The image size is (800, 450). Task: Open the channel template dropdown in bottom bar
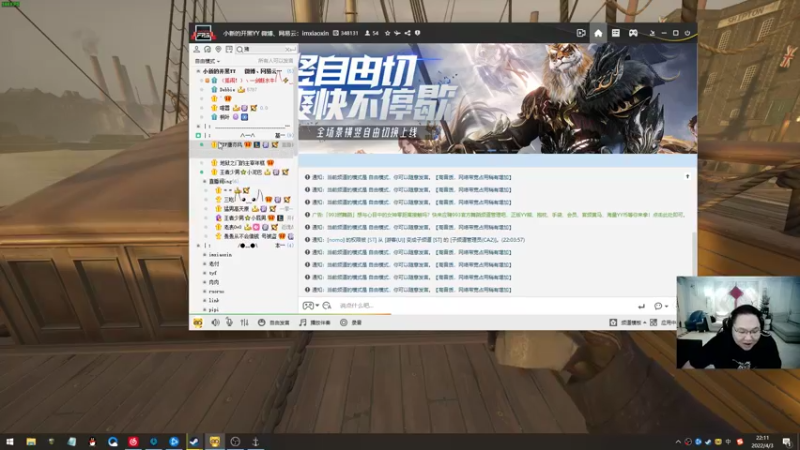tap(628, 322)
